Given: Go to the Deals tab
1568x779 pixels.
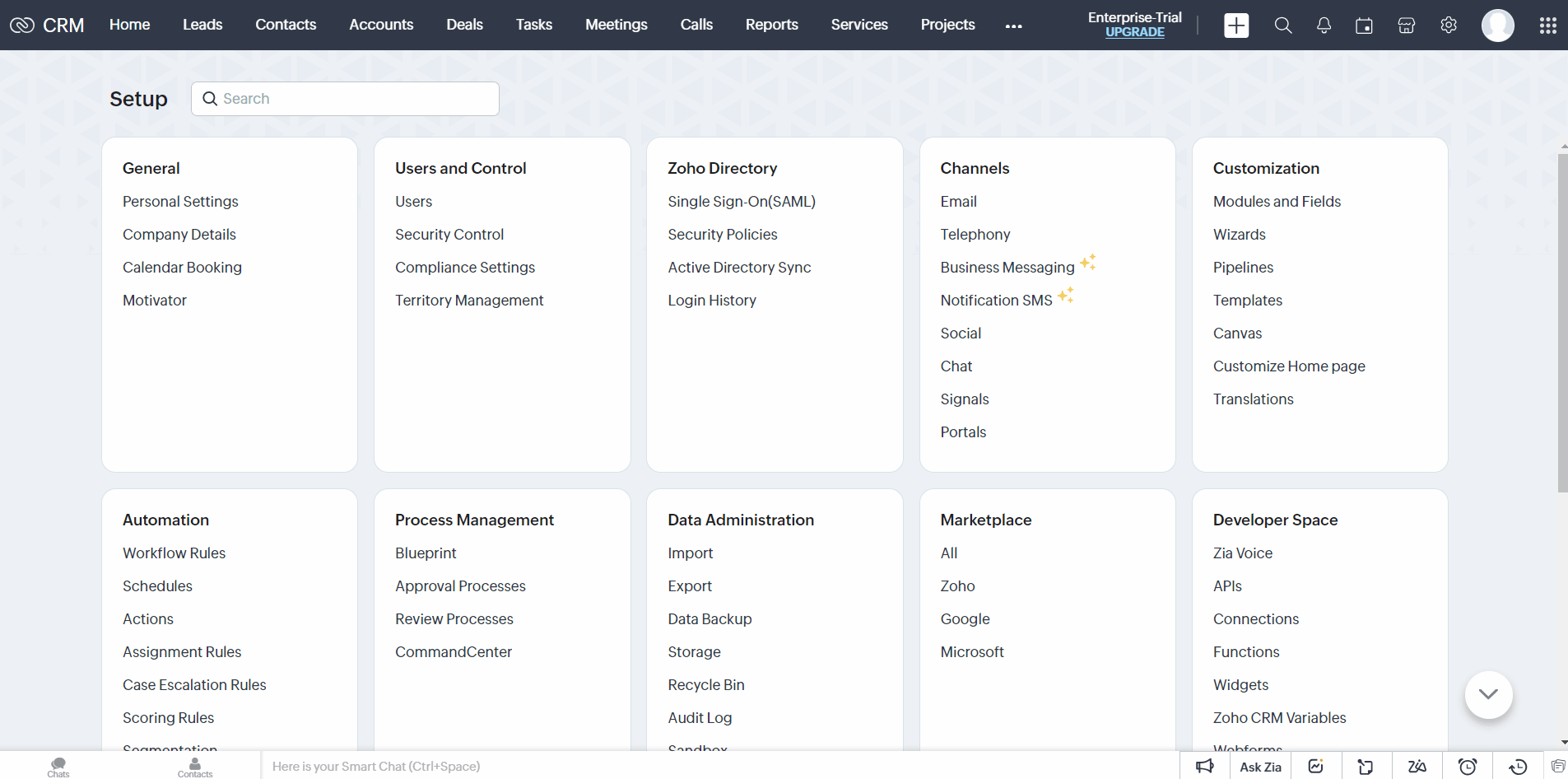Looking at the screenshot, I should click(x=464, y=25).
